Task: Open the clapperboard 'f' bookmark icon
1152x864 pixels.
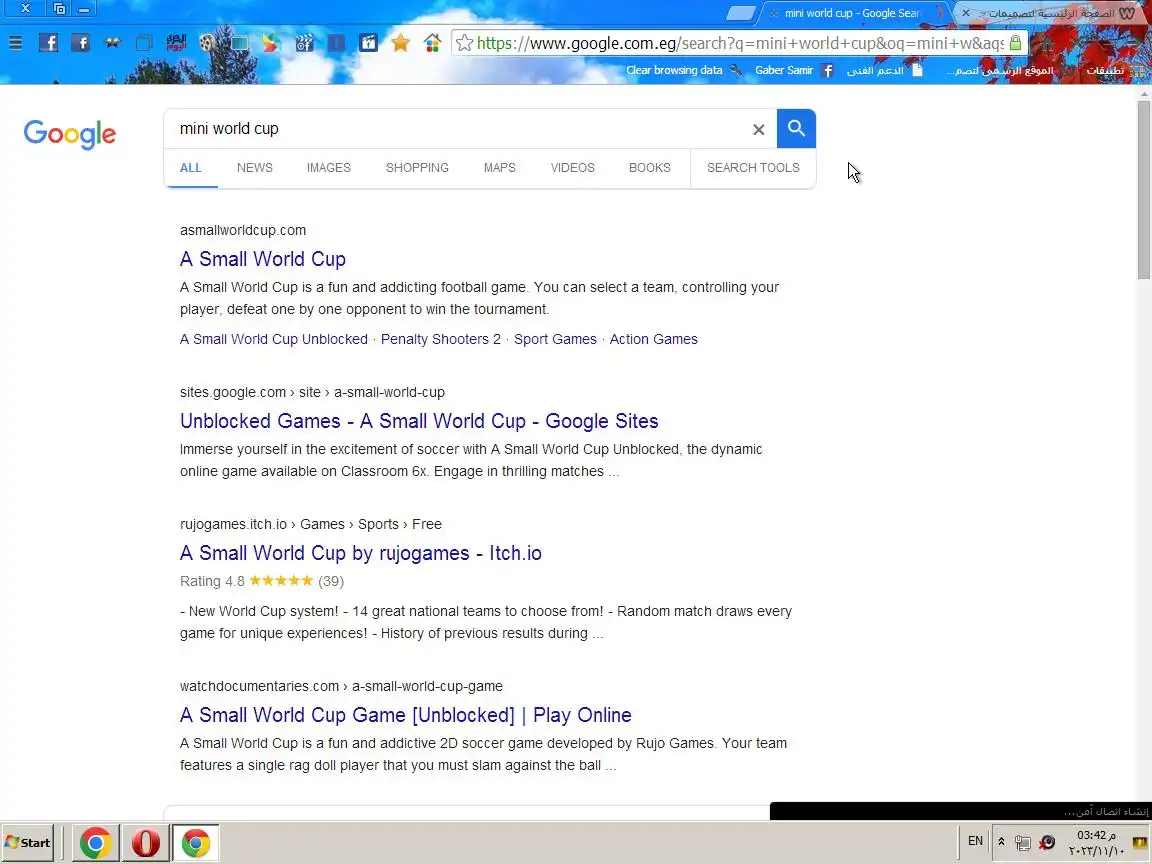Action: (304, 43)
